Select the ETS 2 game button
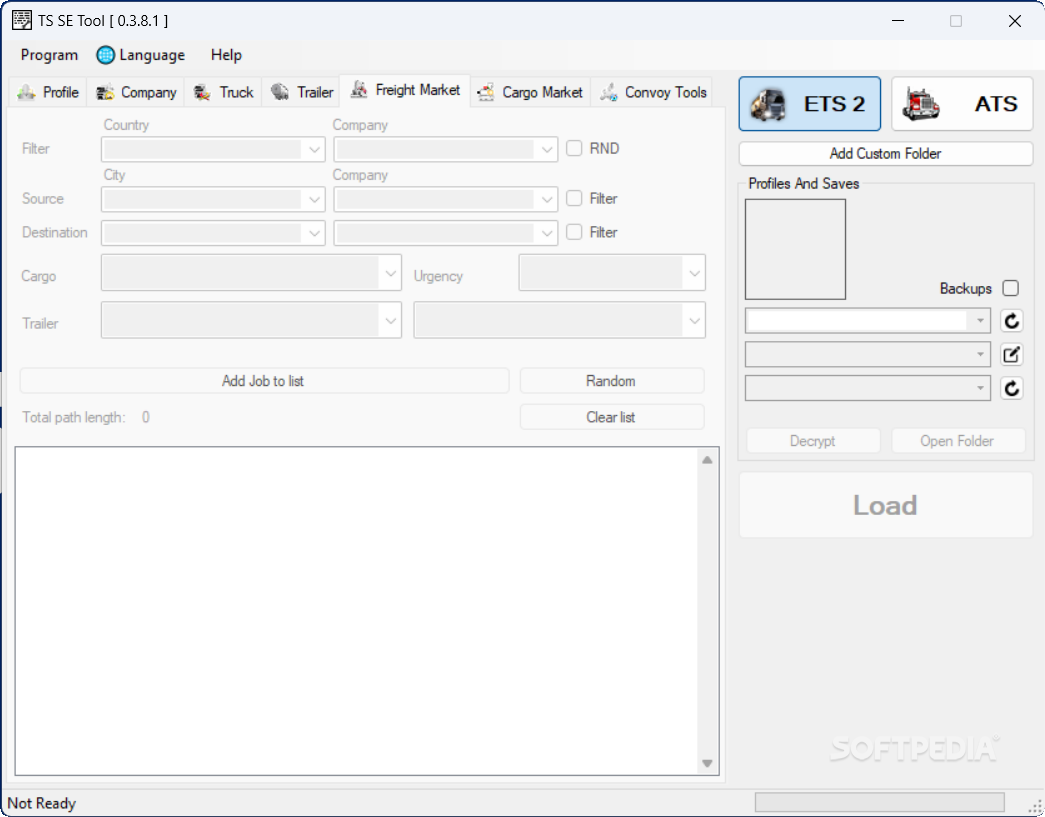Screen dimensions: 1045x817 click(809, 104)
